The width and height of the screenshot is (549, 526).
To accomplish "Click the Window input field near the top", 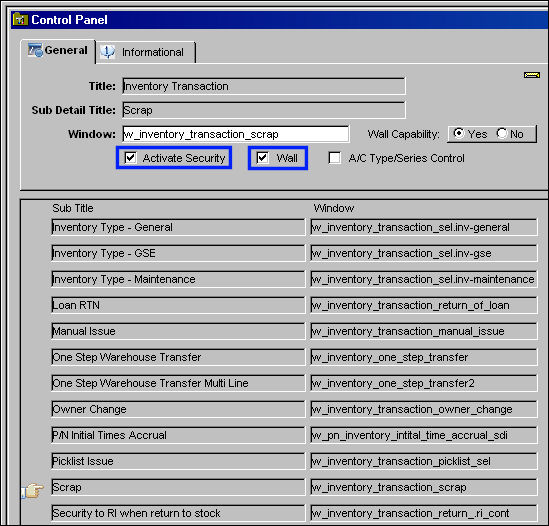I will (x=236, y=134).
